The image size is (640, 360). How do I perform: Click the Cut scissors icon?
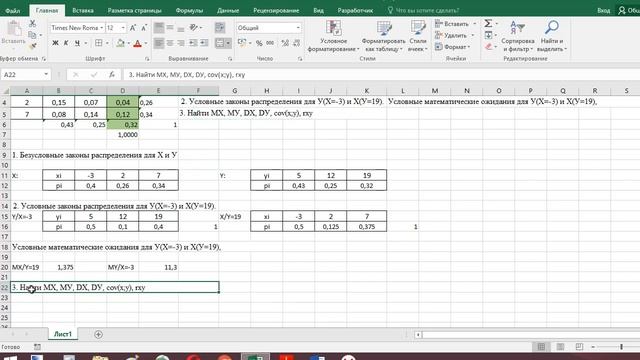point(32,24)
